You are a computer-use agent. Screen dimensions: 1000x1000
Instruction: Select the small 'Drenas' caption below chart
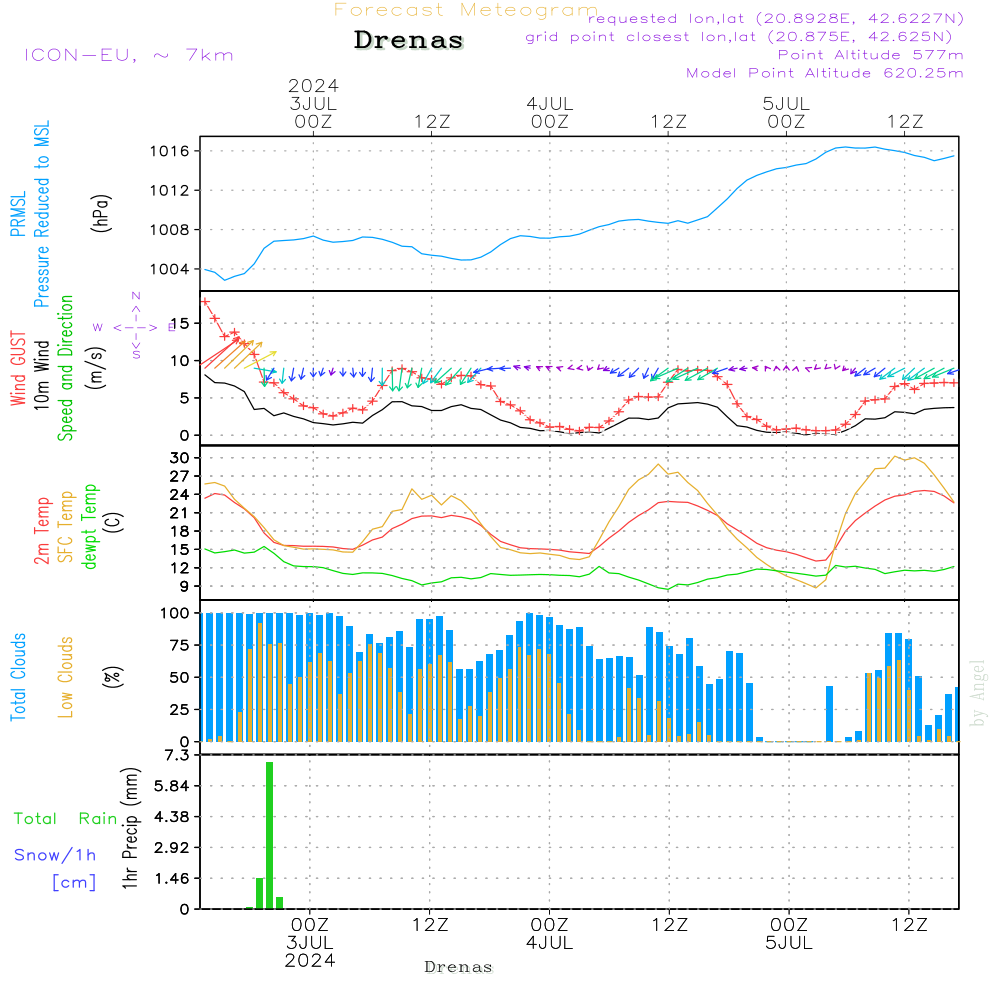point(458,967)
